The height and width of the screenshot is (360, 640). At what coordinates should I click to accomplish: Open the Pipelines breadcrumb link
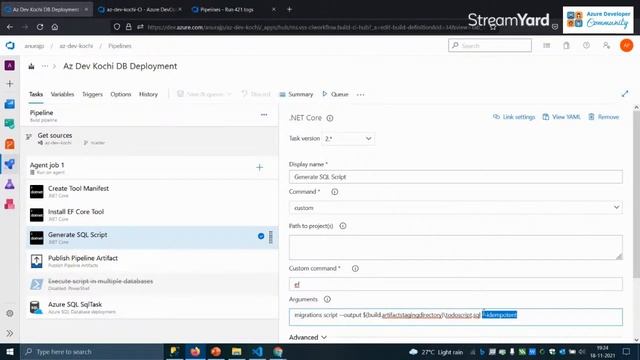(120, 46)
